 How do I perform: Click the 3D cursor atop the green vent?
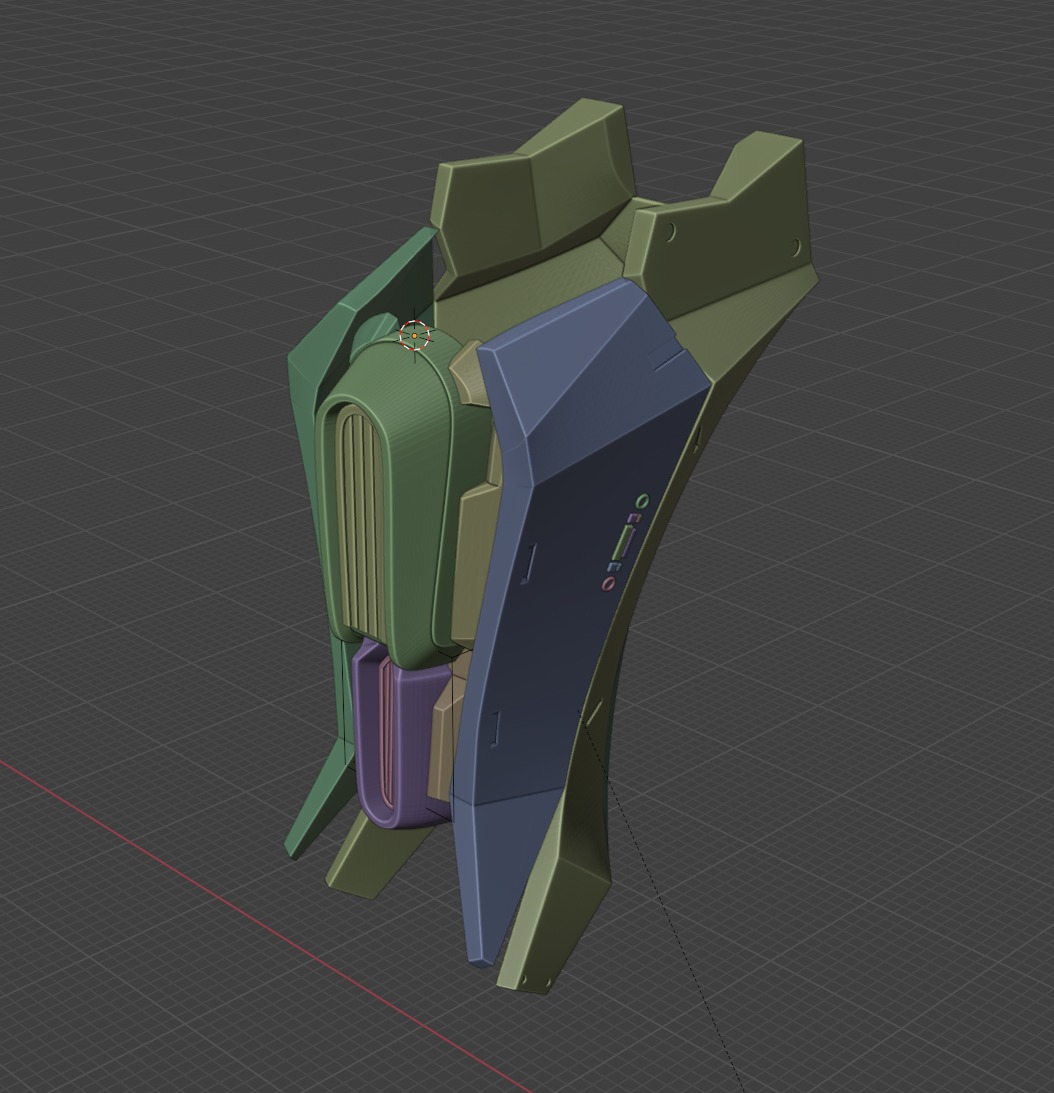[x=415, y=336]
